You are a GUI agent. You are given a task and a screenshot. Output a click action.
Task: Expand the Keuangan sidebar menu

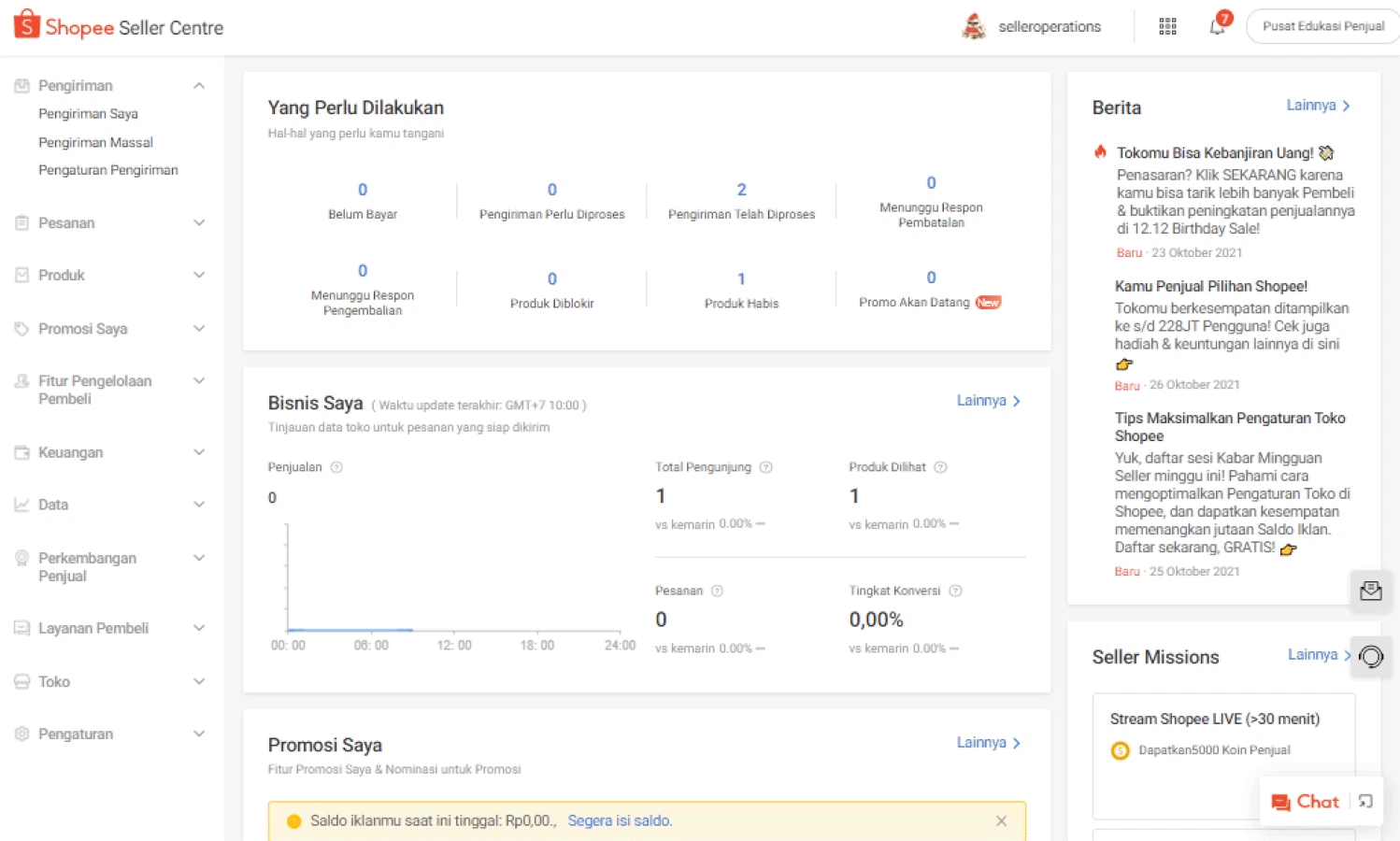pos(199,452)
